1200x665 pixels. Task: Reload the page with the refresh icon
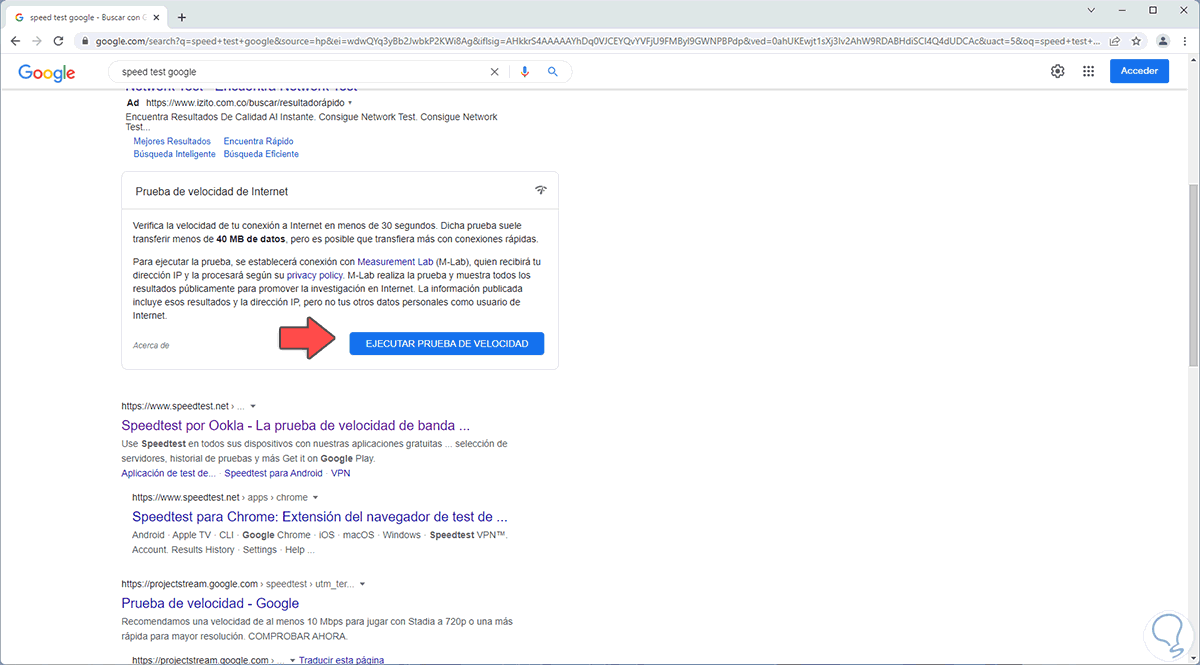pos(59,41)
